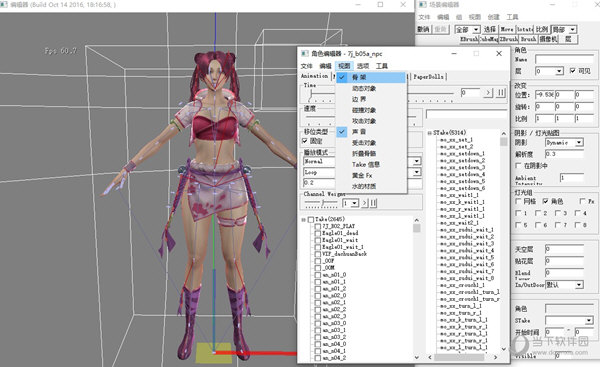Open 选项 menu in 角色编辑器
This screenshot has width=600, height=367.
[363, 66]
